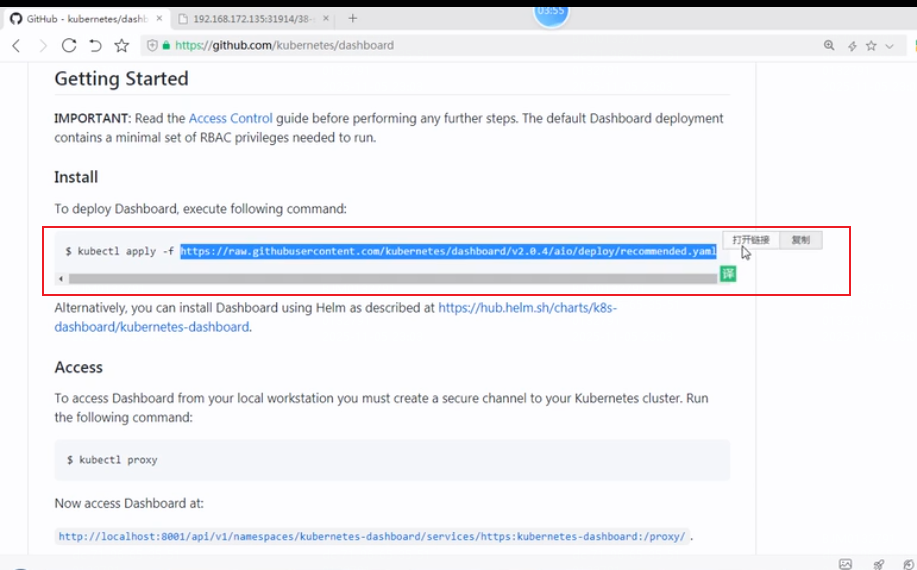Click the highlighted recommended.yaml URL

pyautogui.click(x=448, y=251)
